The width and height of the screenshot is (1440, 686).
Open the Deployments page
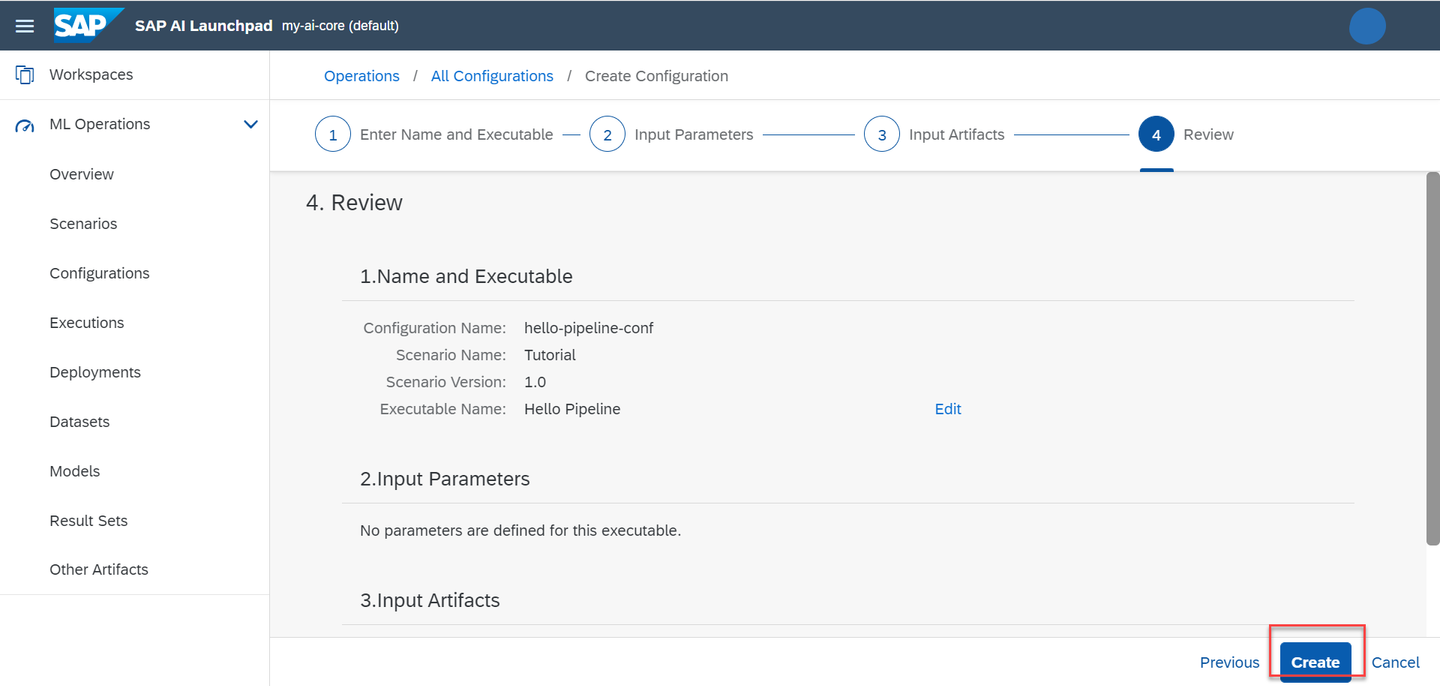click(x=95, y=372)
